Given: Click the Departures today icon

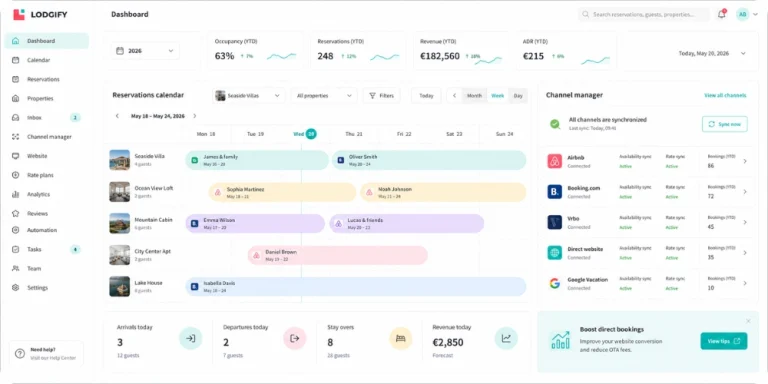Looking at the screenshot, I should [x=295, y=338].
